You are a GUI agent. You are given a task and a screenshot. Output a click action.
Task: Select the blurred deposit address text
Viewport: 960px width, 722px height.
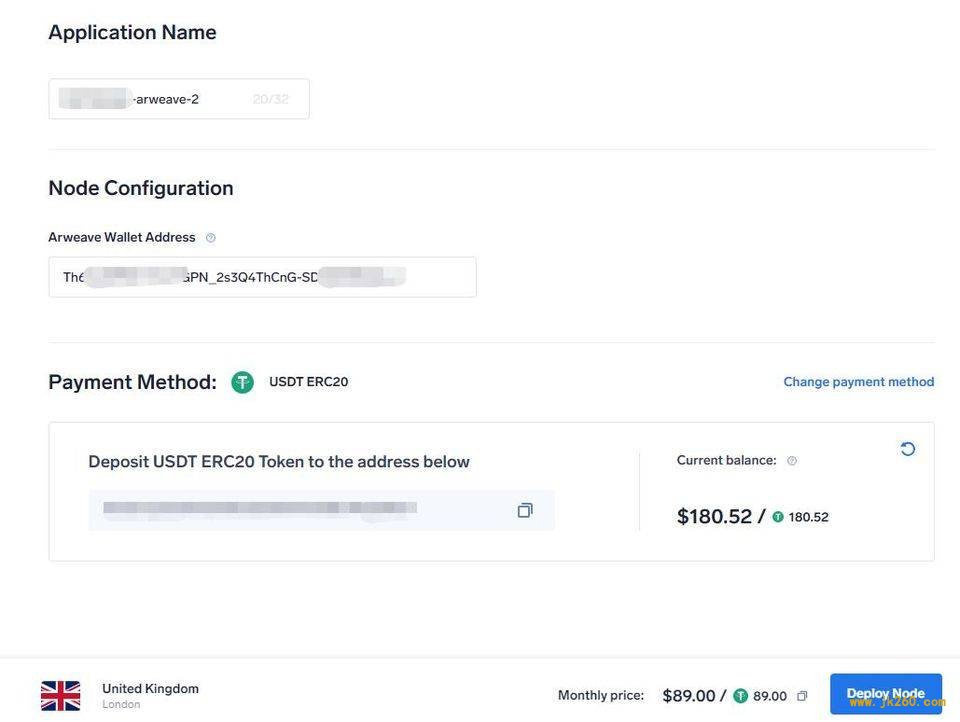tap(260, 508)
